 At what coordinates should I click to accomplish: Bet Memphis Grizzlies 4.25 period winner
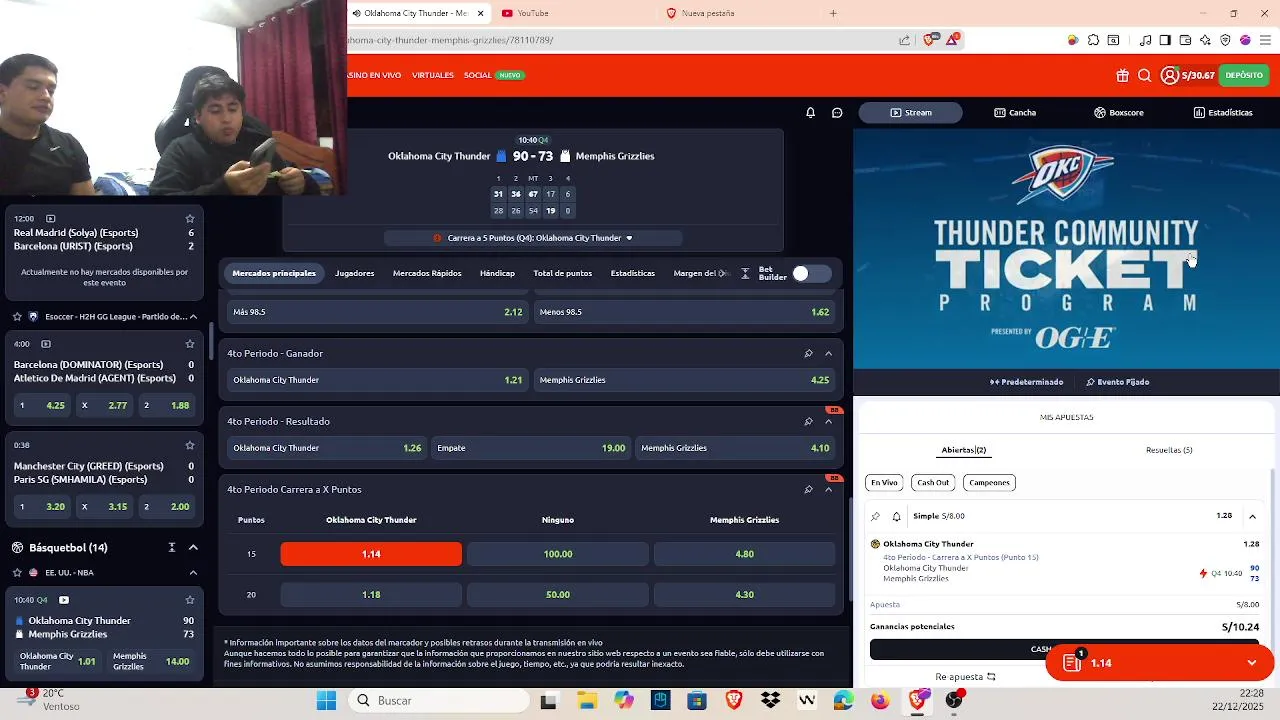pyautogui.click(x=684, y=380)
